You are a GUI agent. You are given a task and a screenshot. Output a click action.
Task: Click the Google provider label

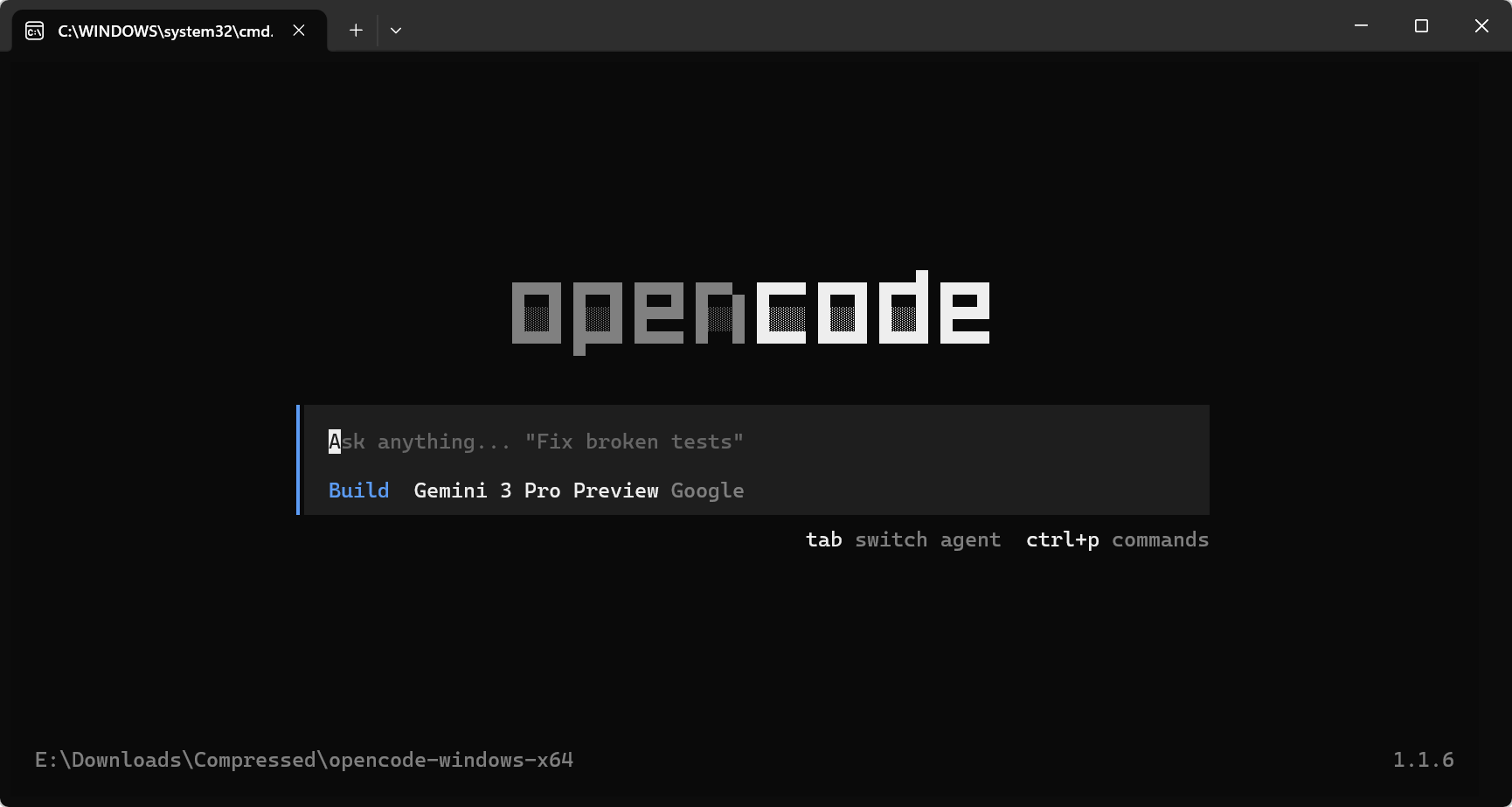(x=707, y=490)
